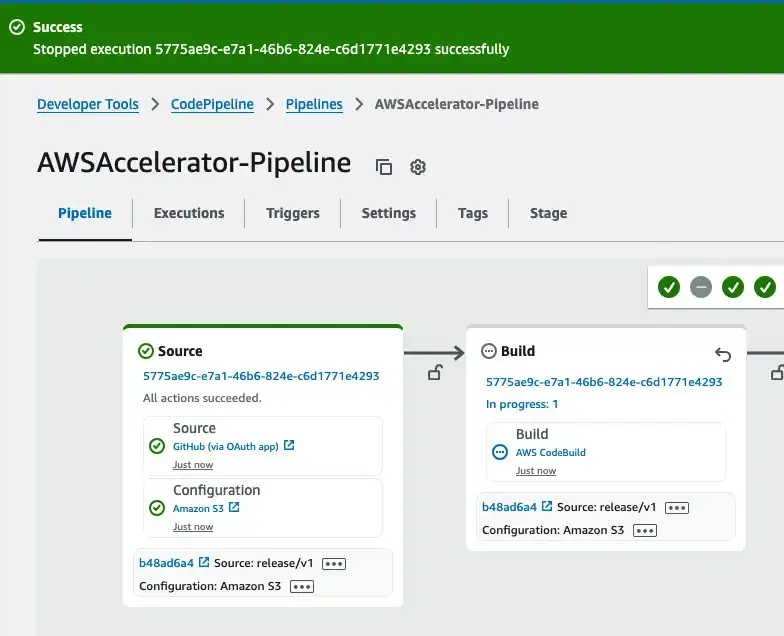Open AWS CodeBuild provider link
The image size is (784, 636).
(x=550, y=452)
